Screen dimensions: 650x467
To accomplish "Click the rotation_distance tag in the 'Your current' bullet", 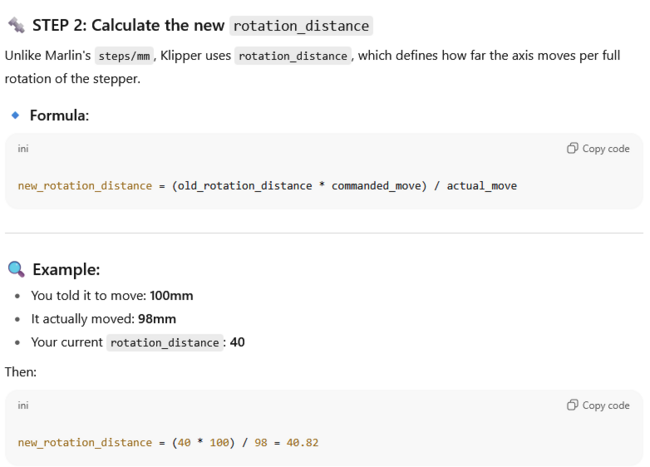I will pos(165,343).
